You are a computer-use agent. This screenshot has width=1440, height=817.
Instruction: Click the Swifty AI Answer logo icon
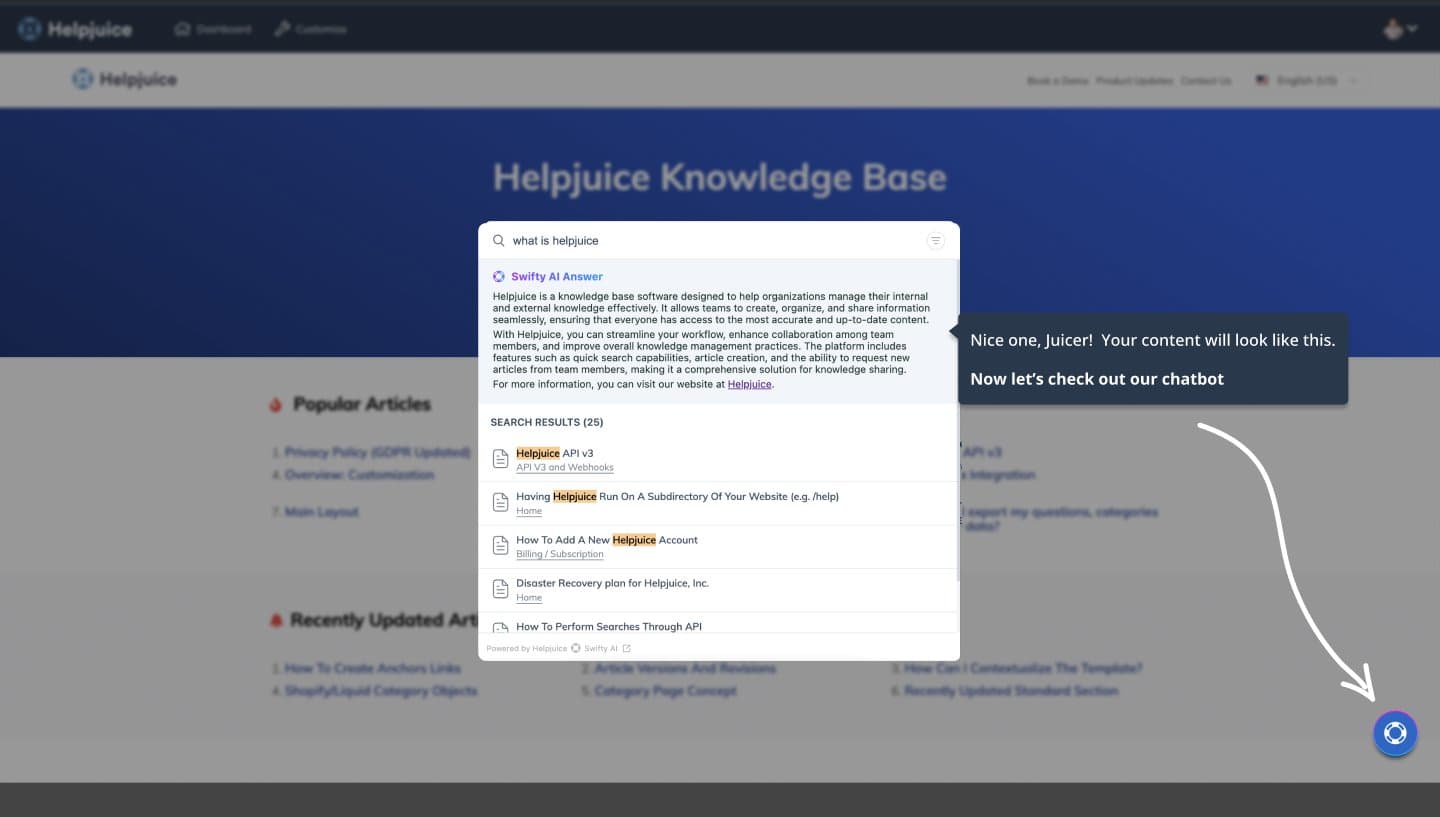click(x=499, y=277)
